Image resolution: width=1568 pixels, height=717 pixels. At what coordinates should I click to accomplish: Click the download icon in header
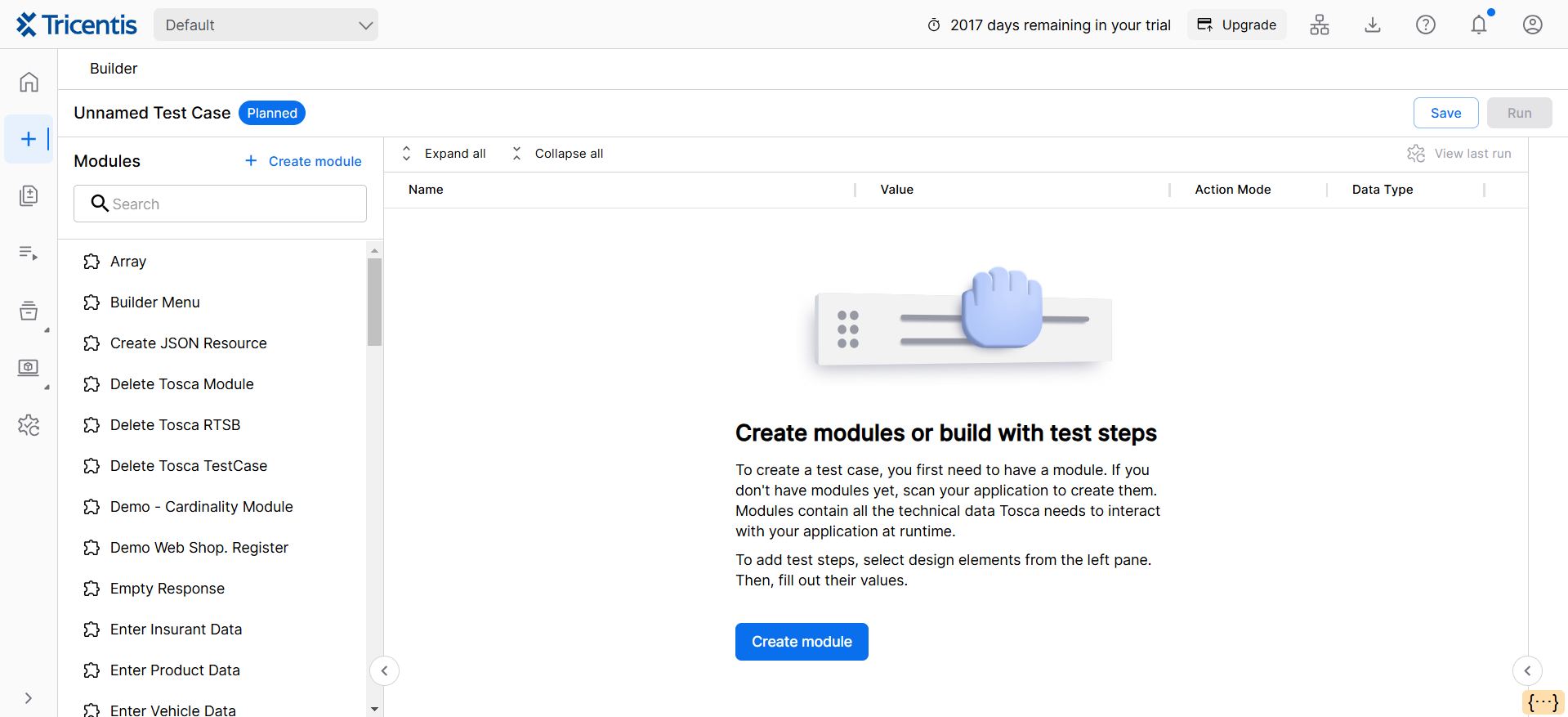(x=1373, y=25)
